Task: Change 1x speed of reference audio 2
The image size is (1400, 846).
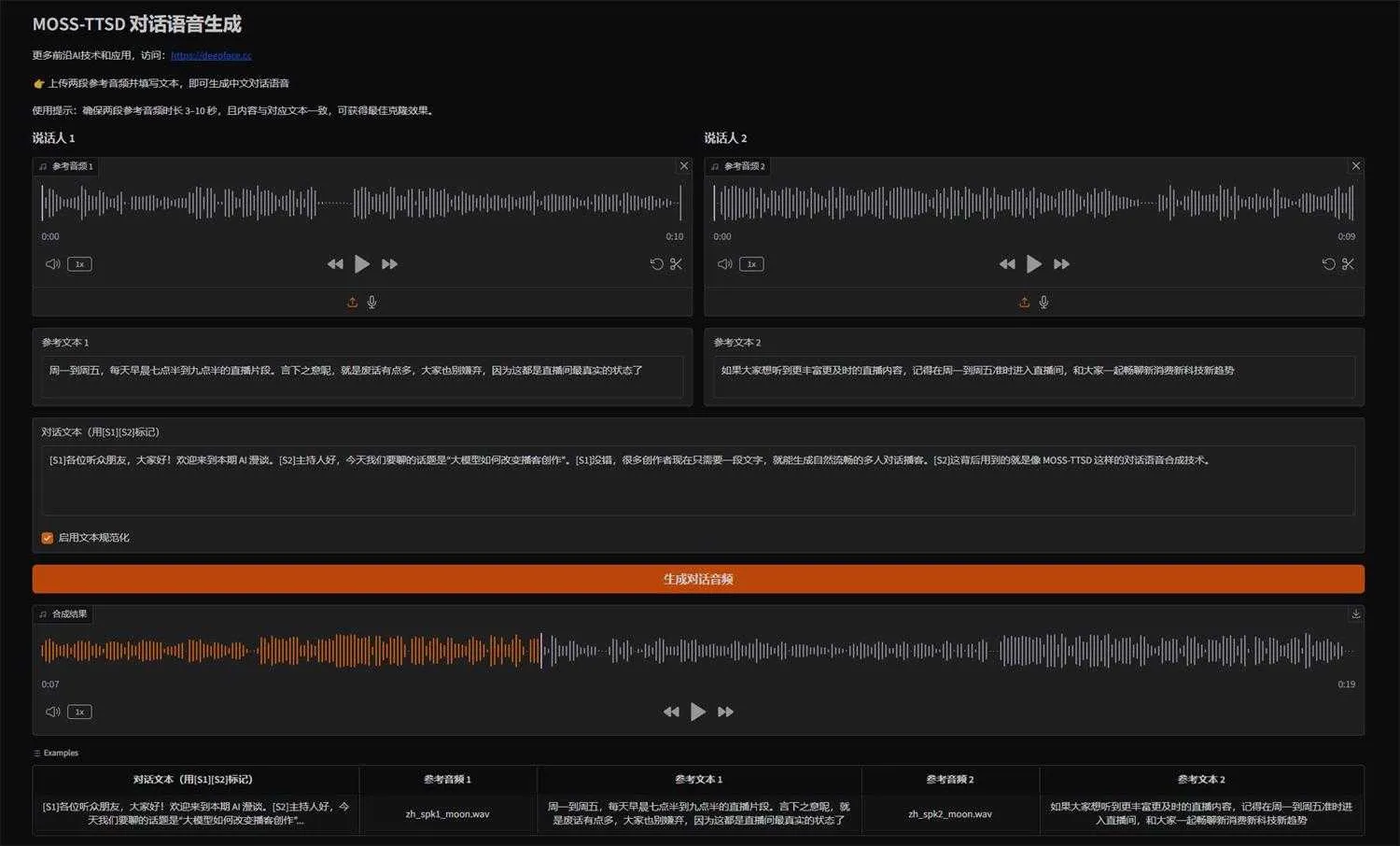Action: coord(751,264)
